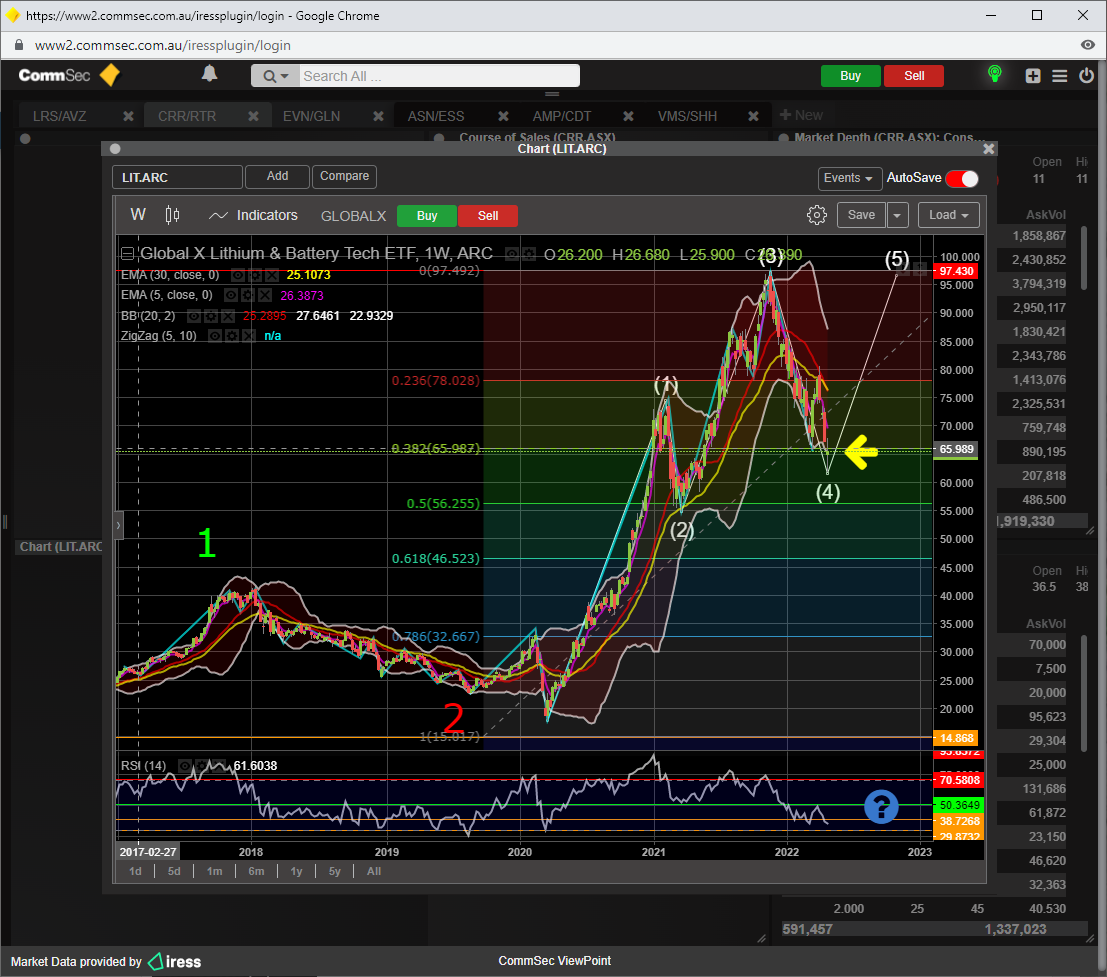Open the arrow dropdown next to Save
1107x977 pixels.
point(897,215)
